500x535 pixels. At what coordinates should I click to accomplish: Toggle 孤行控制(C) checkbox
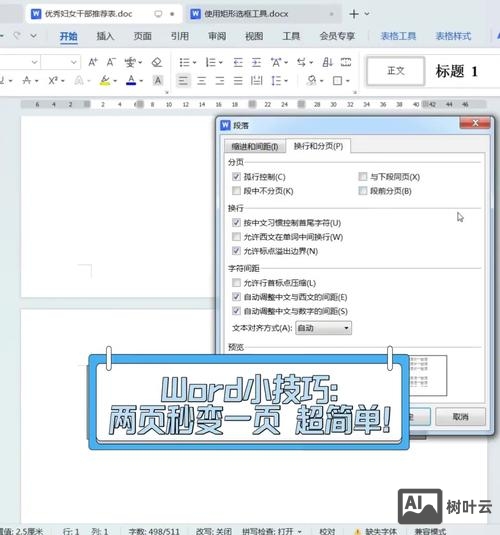[x=236, y=176]
